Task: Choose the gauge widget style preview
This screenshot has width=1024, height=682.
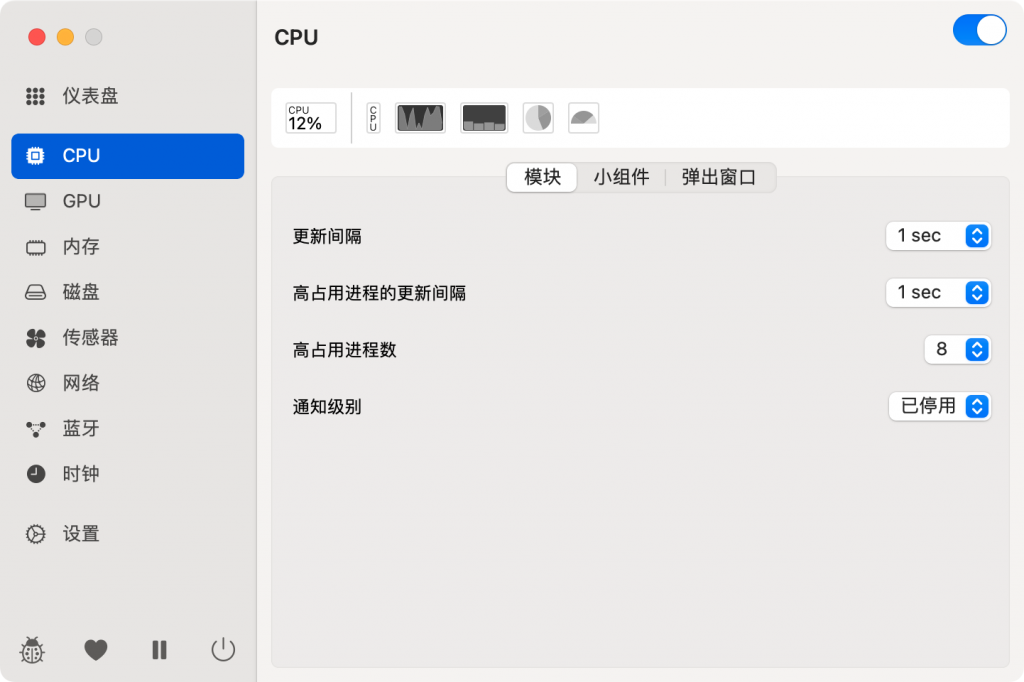Action: tap(583, 117)
